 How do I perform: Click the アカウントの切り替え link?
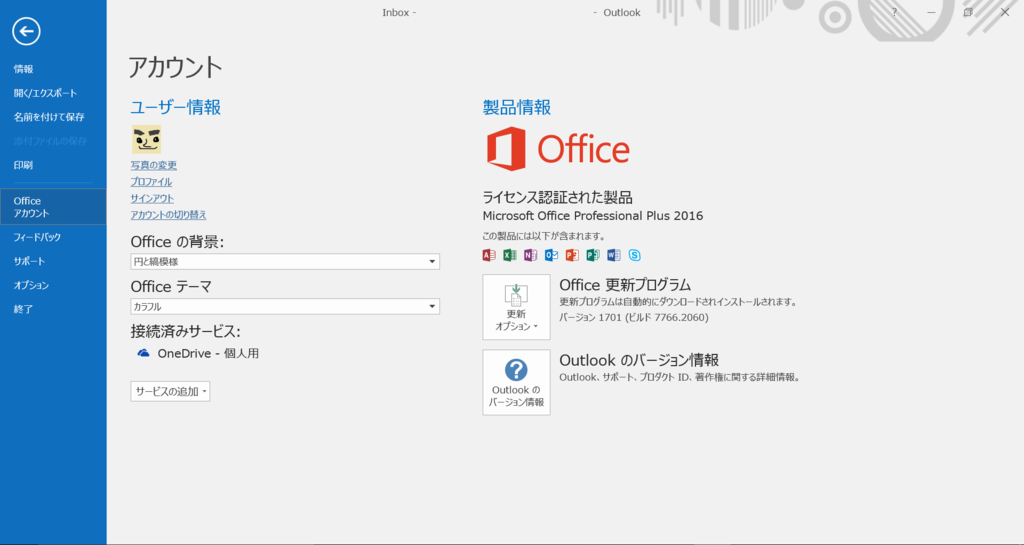pos(168,215)
